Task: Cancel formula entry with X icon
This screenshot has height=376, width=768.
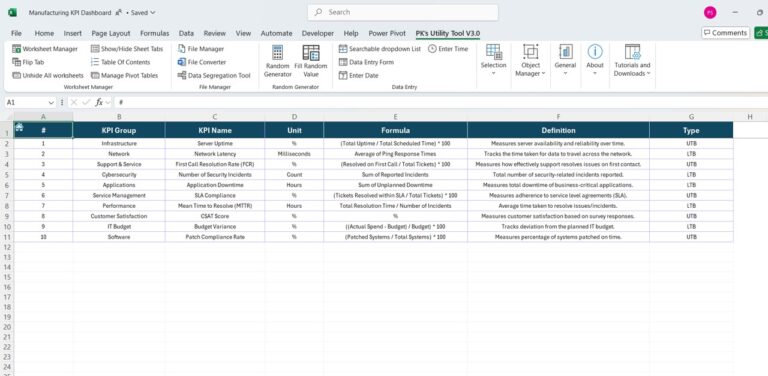Action: pyautogui.click(x=74, y=102)
